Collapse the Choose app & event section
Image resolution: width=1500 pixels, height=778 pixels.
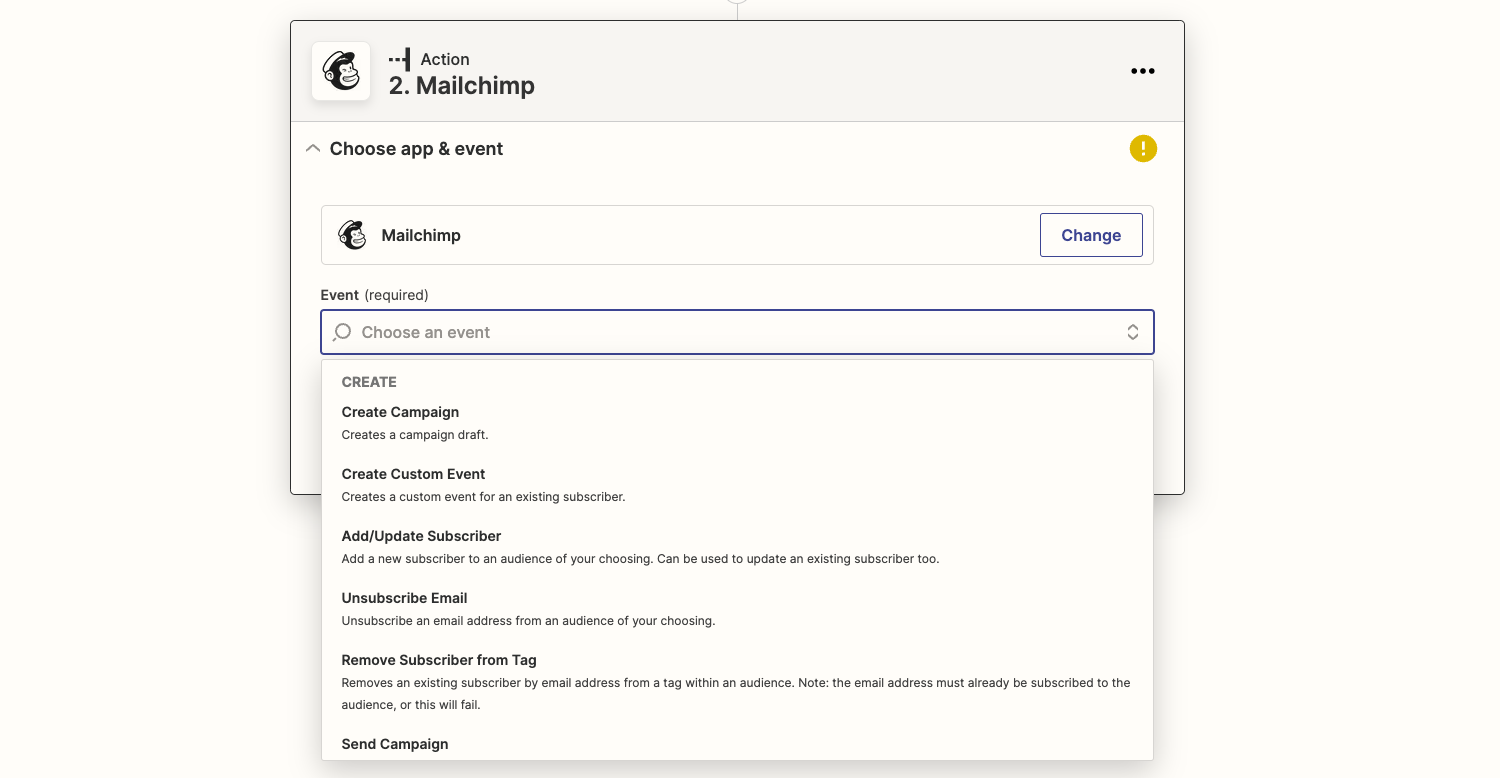point(313,149)
